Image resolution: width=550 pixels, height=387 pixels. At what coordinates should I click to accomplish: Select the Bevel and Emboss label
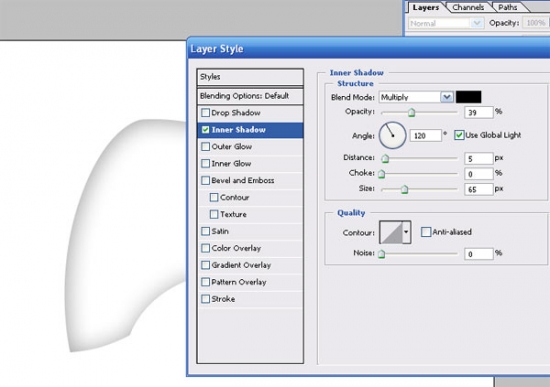point(243,180)
